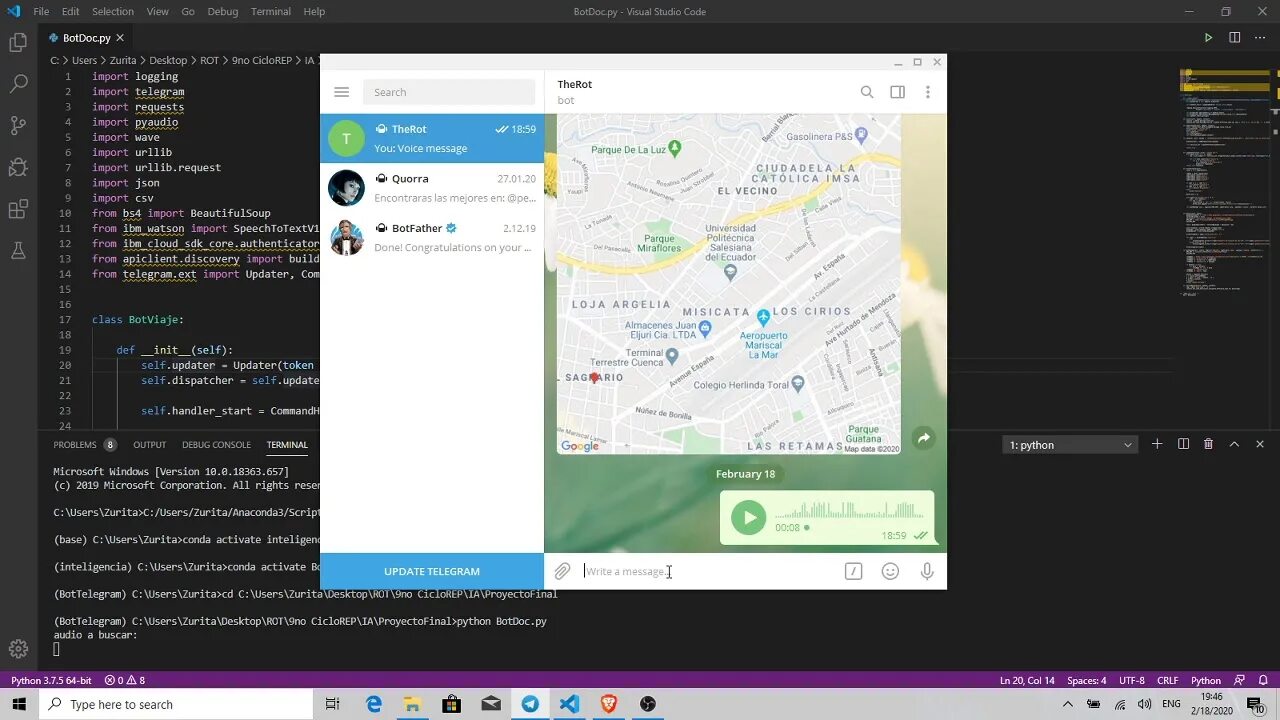Open the VS Code Explorer view
The width and height of the screenshot is (1280, 720).
coord(18,43)
